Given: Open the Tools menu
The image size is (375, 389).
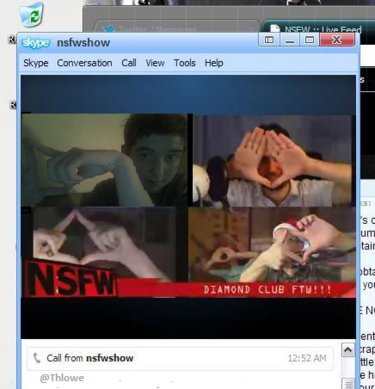Looking at the screenshot, I should tap(185, 63).
